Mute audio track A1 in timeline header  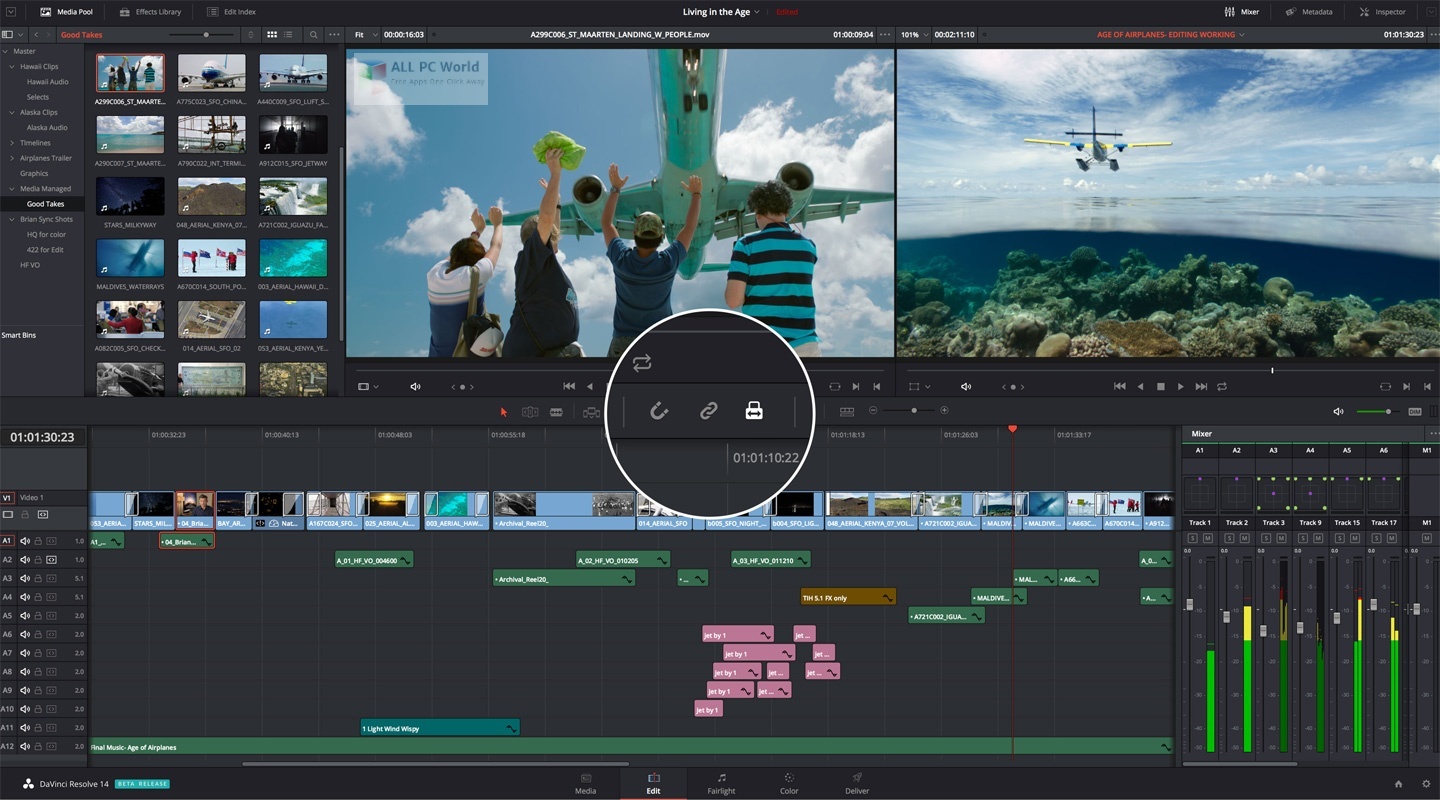coord(26,541)
